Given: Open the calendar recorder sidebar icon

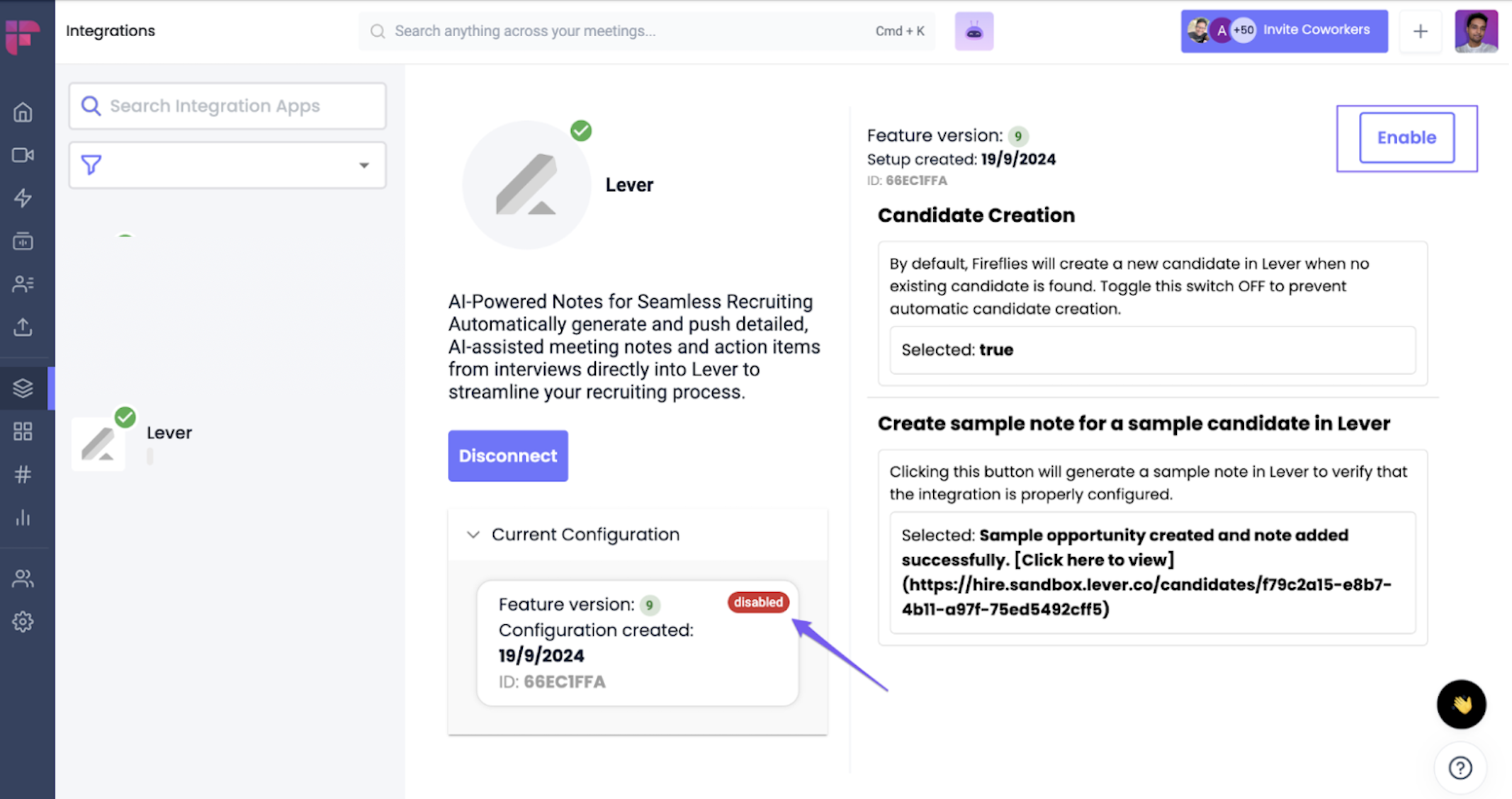Looking at the screenshot, I should (23, 241).
